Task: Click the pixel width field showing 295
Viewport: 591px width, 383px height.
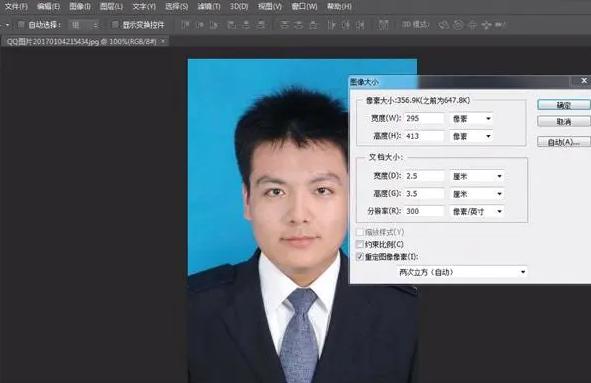Action: tap(424, 118)
